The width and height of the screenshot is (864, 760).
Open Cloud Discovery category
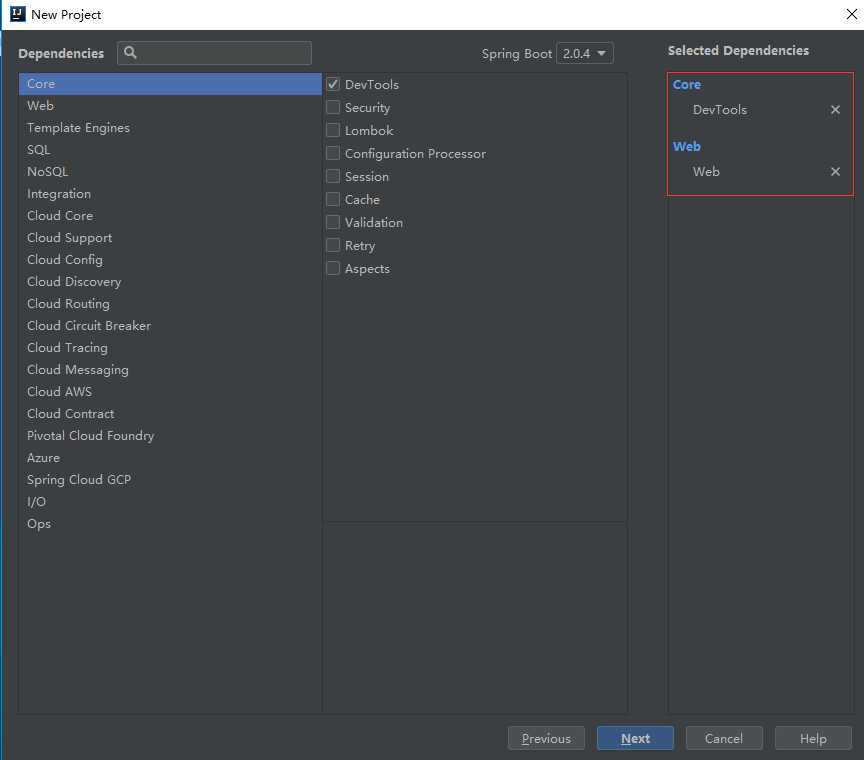click(170, 282)
